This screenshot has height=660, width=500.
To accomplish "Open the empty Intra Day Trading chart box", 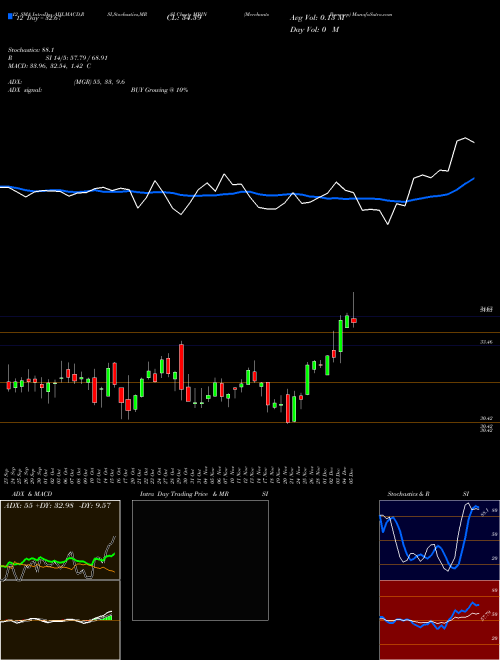I will click(200, 560).
